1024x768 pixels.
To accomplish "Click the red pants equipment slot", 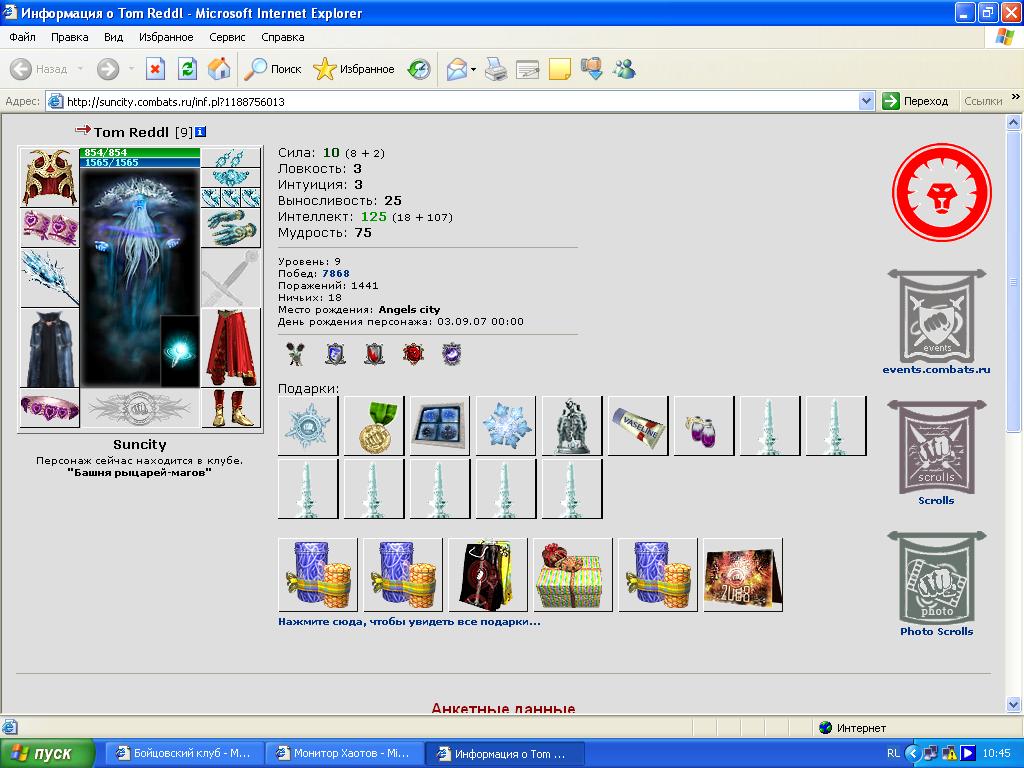I will click(231, 348).
